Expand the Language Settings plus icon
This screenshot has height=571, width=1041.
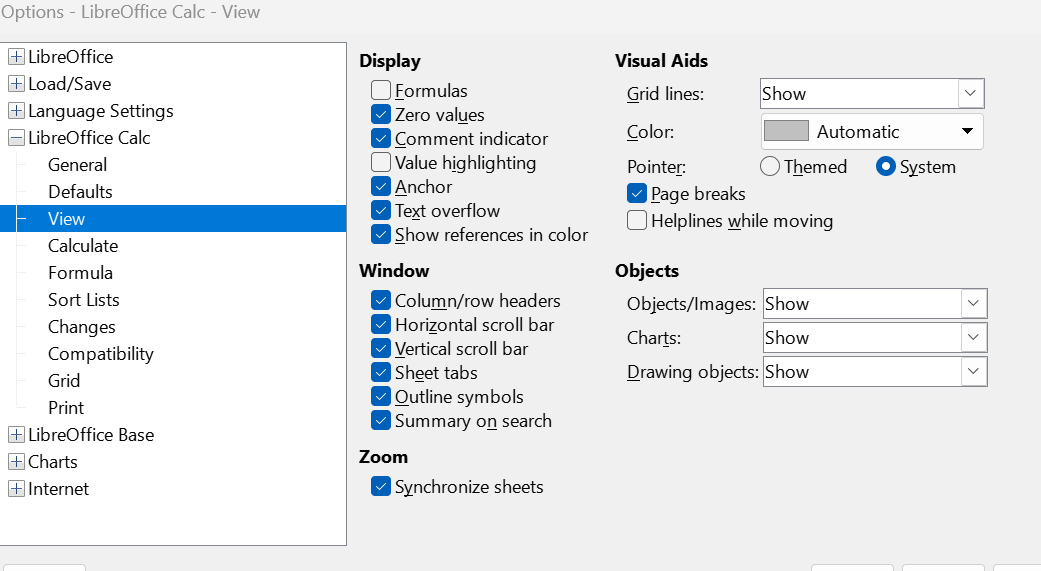click(16, 111)
